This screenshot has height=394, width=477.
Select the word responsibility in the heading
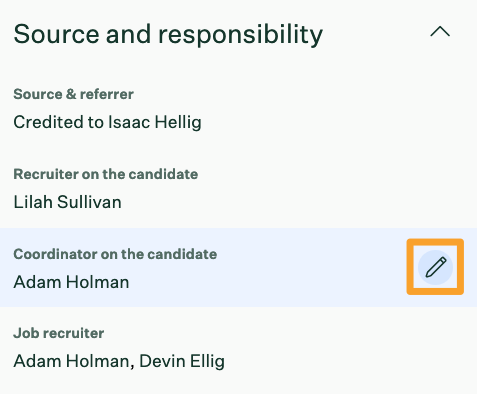pos(240,35)
